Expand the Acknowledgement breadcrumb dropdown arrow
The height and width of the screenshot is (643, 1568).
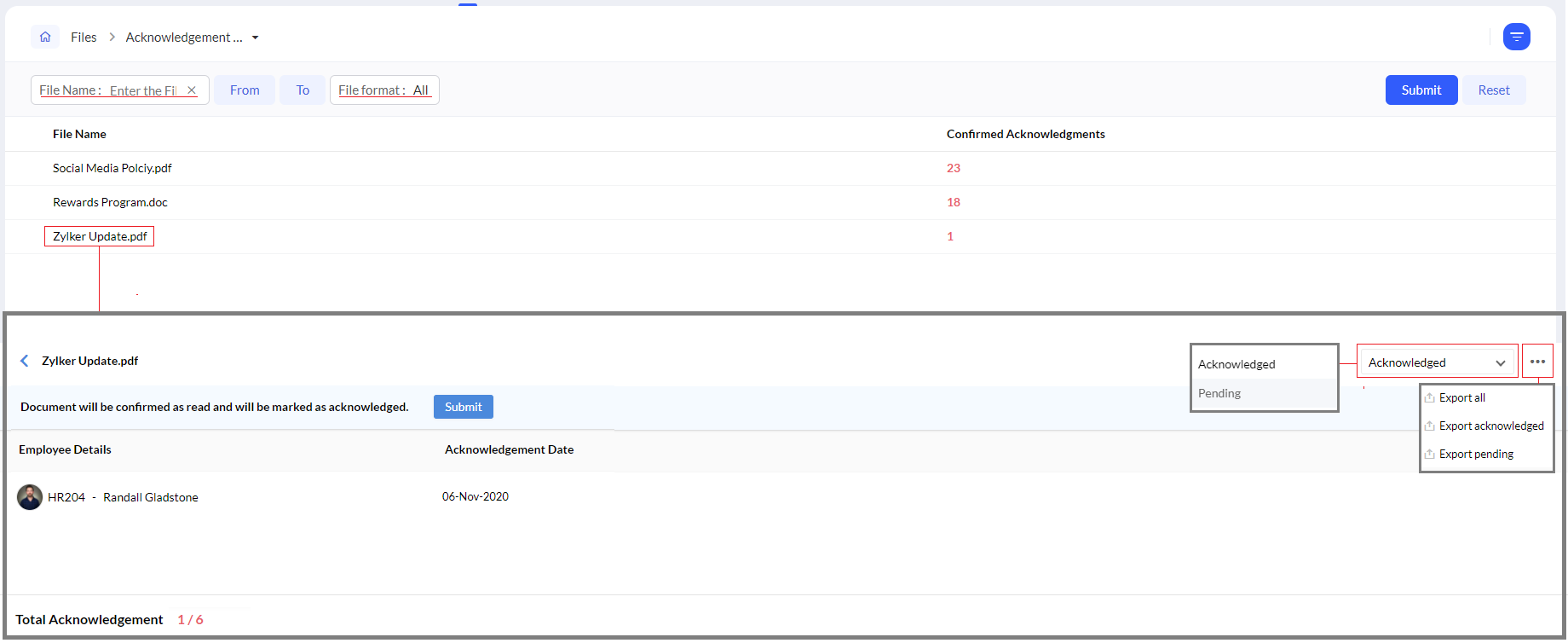point(255,38)
